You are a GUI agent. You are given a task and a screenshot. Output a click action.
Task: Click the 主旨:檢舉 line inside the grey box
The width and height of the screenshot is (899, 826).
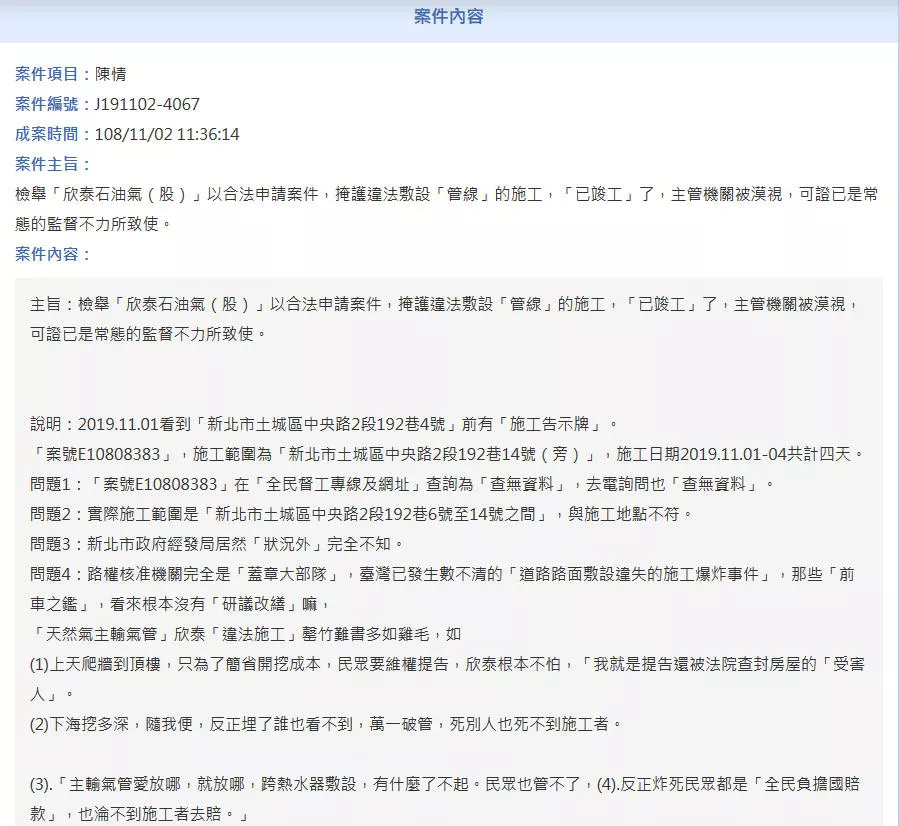444,304
